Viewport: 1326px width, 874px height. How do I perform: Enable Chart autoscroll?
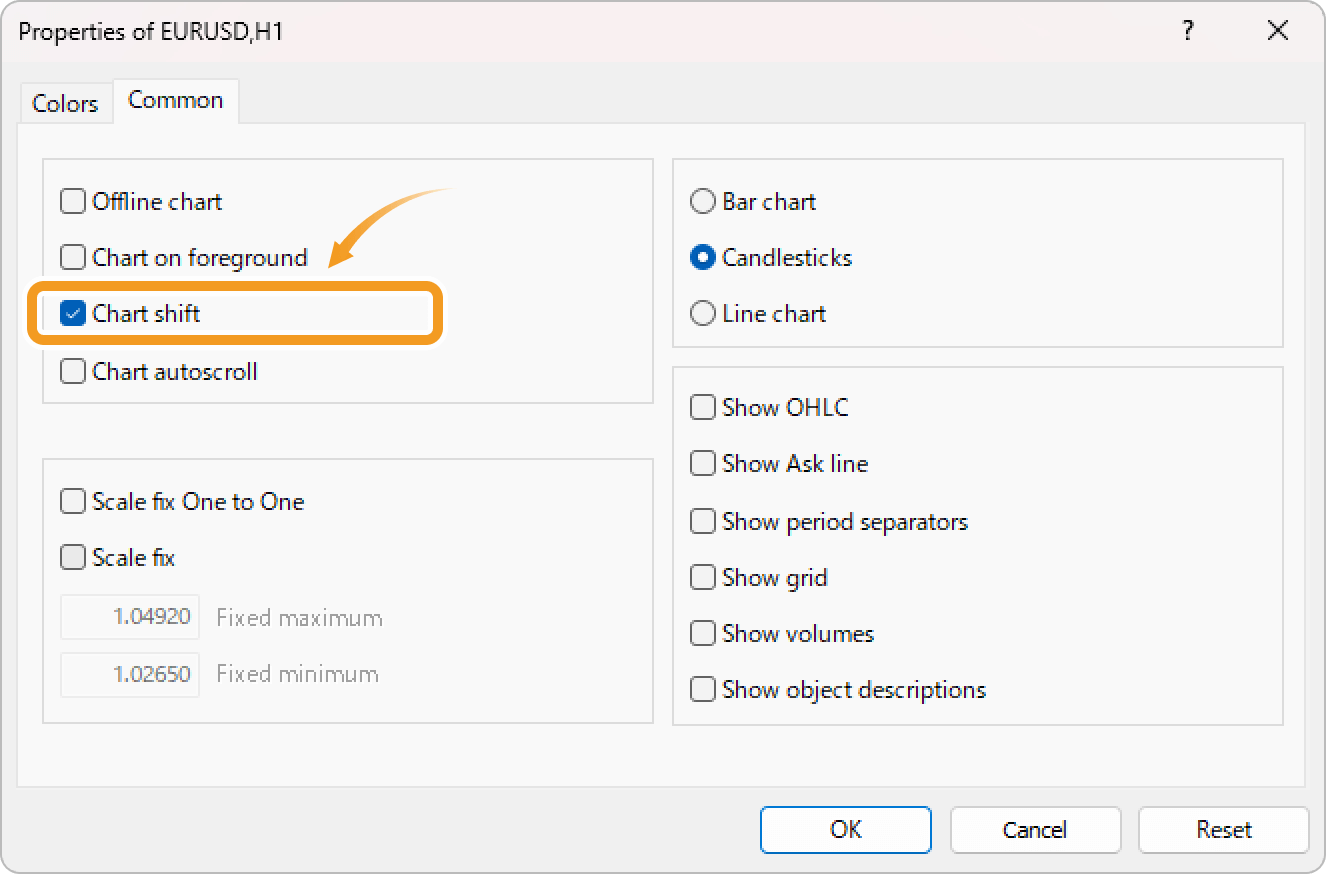tap(73, 371)
